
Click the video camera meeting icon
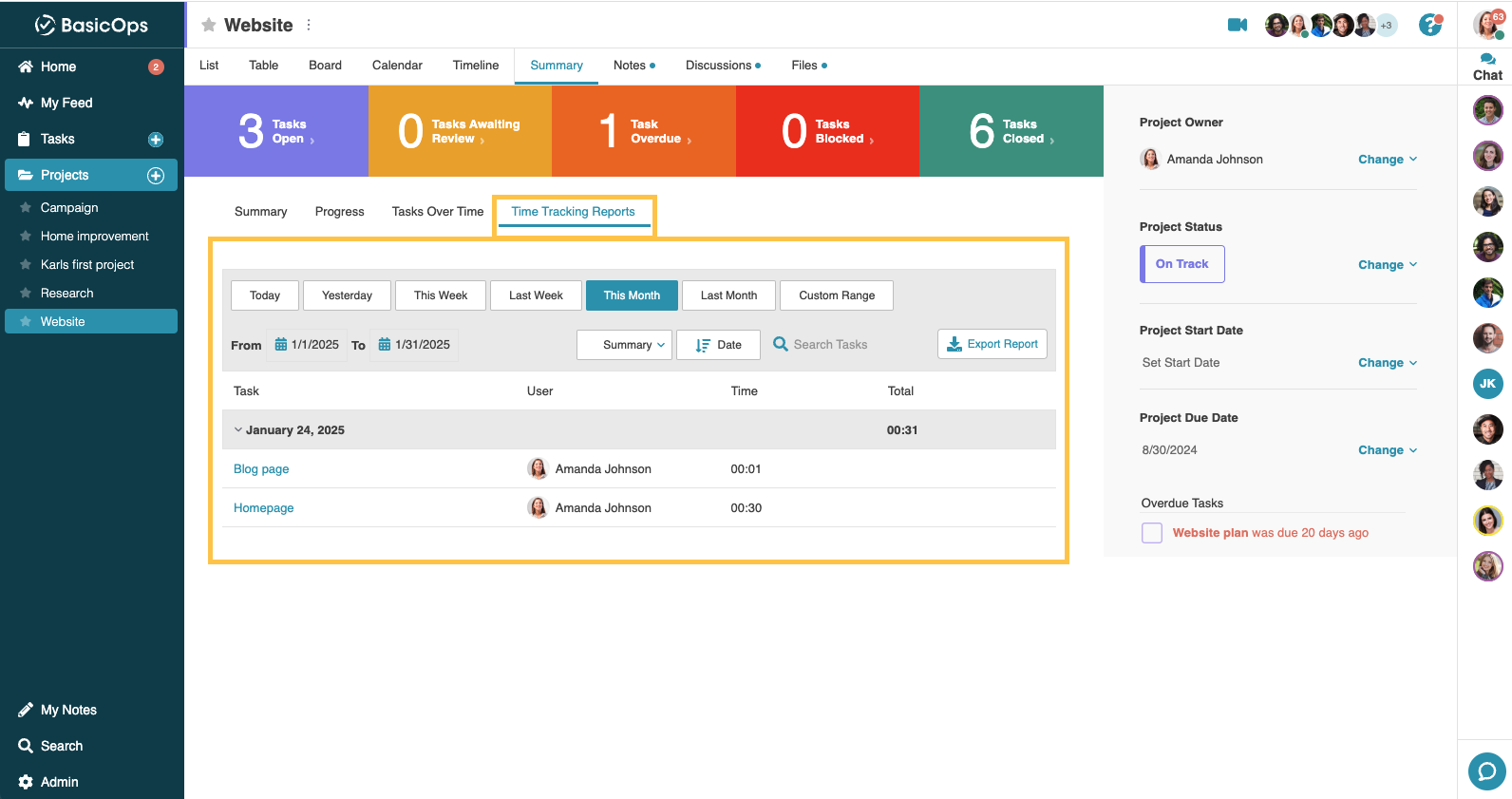pyautogui.click(x=1237, y=25)
